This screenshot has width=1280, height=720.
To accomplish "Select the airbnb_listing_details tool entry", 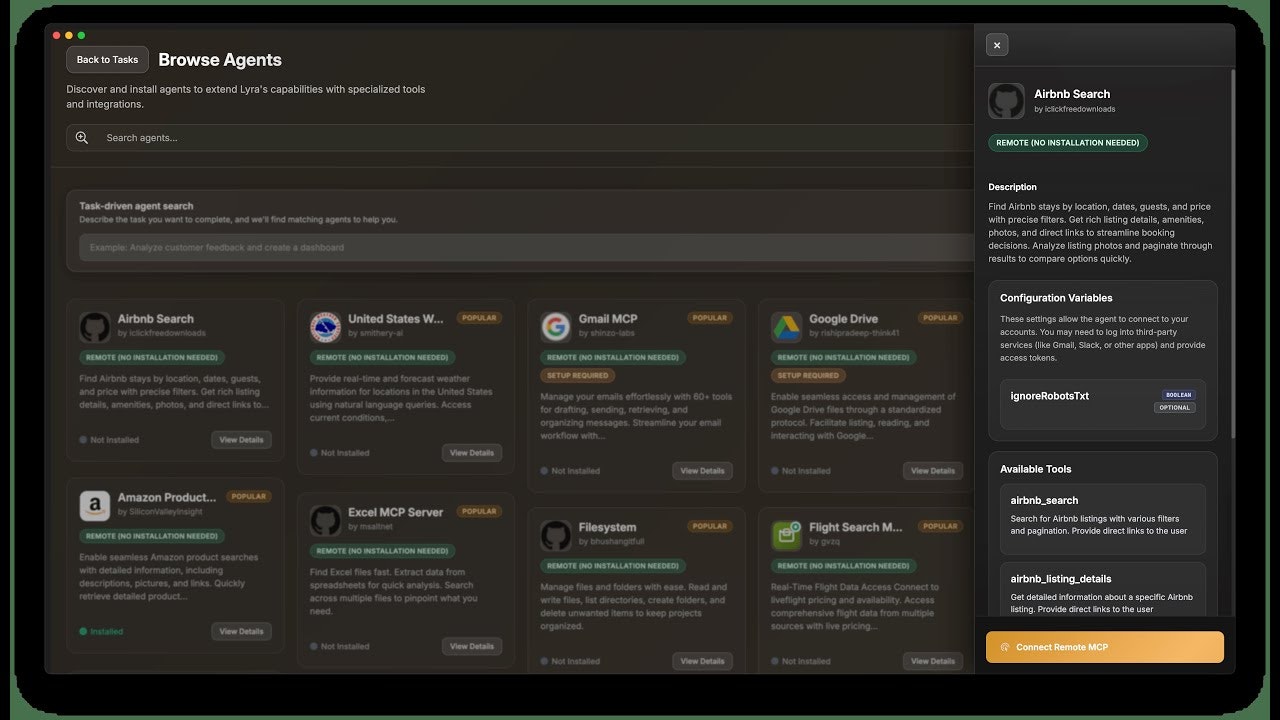I will coord(1103,589).
